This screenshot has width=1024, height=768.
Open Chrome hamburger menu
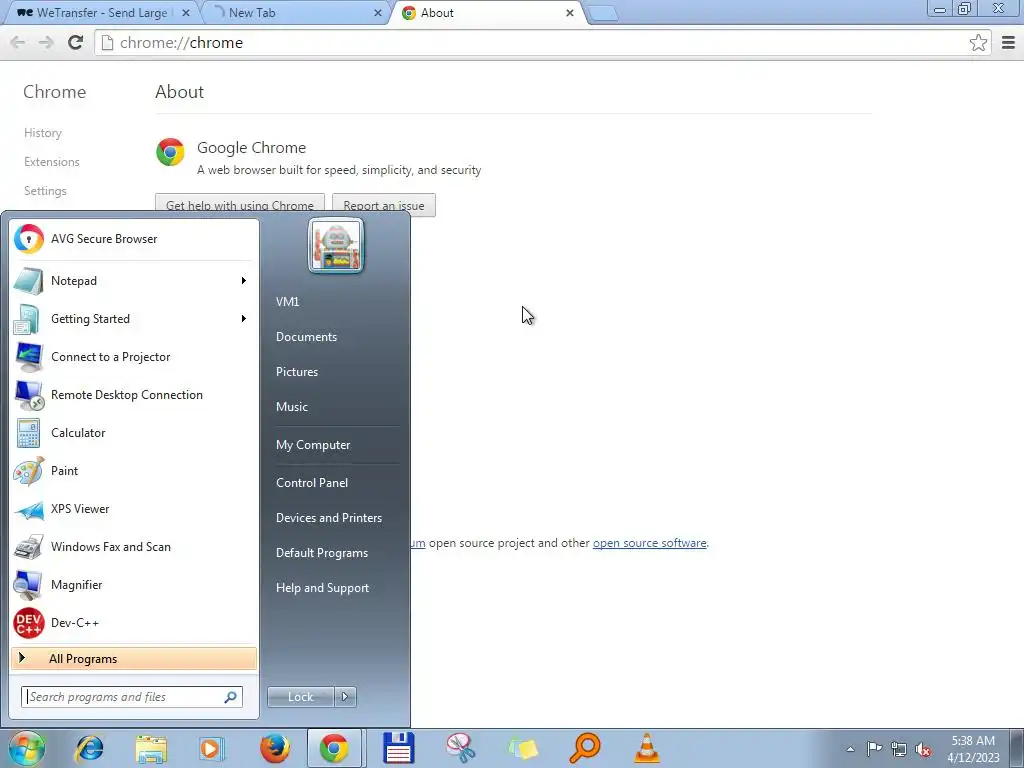tap(1008, 42)
